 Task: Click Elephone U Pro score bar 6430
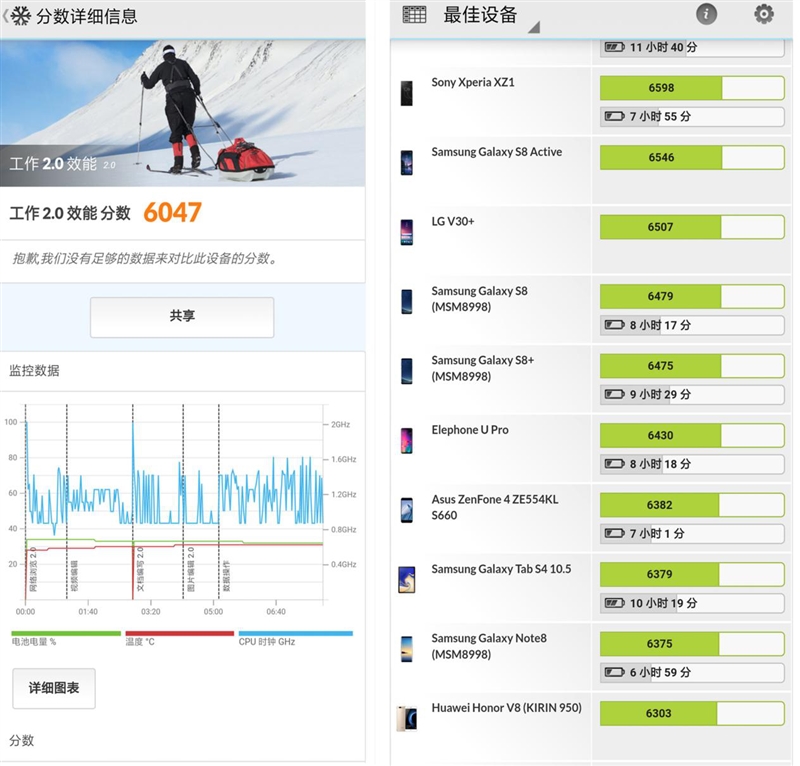click(692, 435)
